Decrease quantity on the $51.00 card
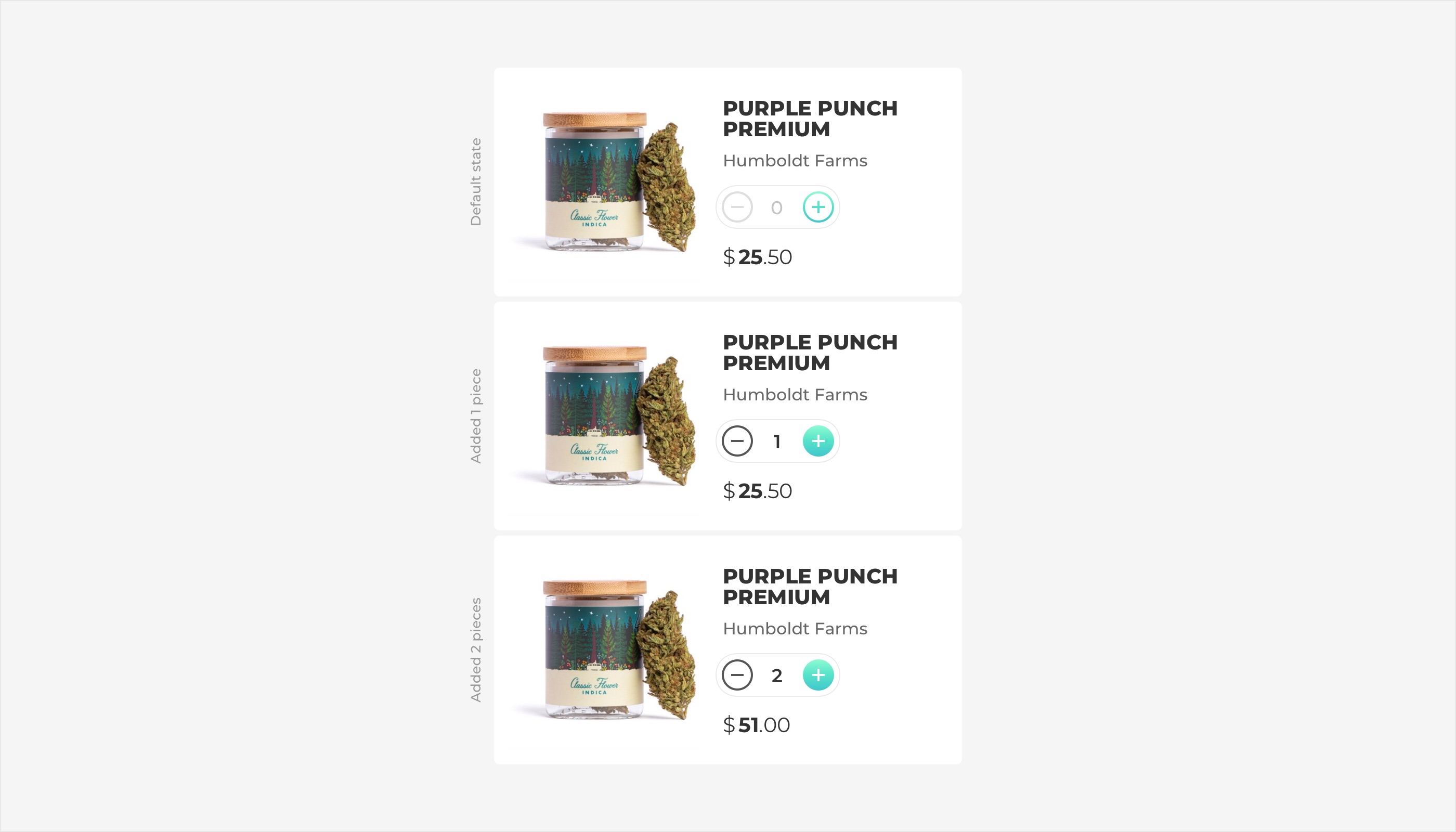Screen dimensions: 1456x832 pos(737,675)
